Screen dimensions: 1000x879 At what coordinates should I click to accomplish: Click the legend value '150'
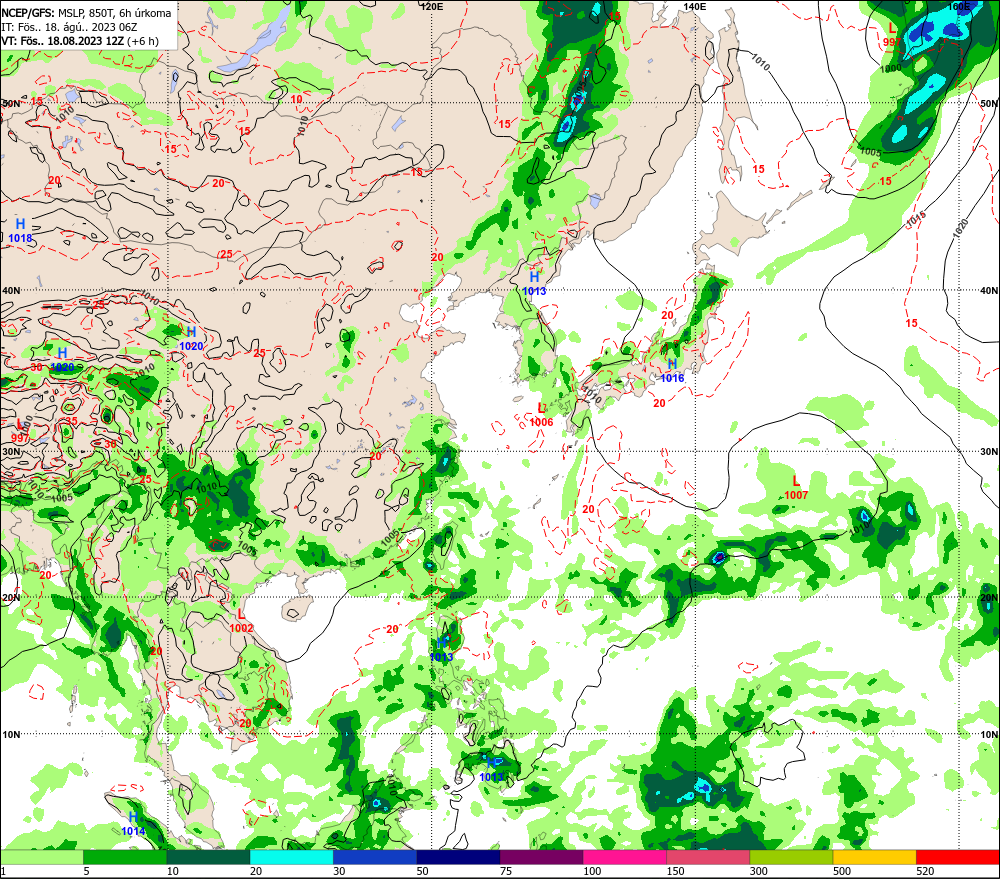point(675,871)
